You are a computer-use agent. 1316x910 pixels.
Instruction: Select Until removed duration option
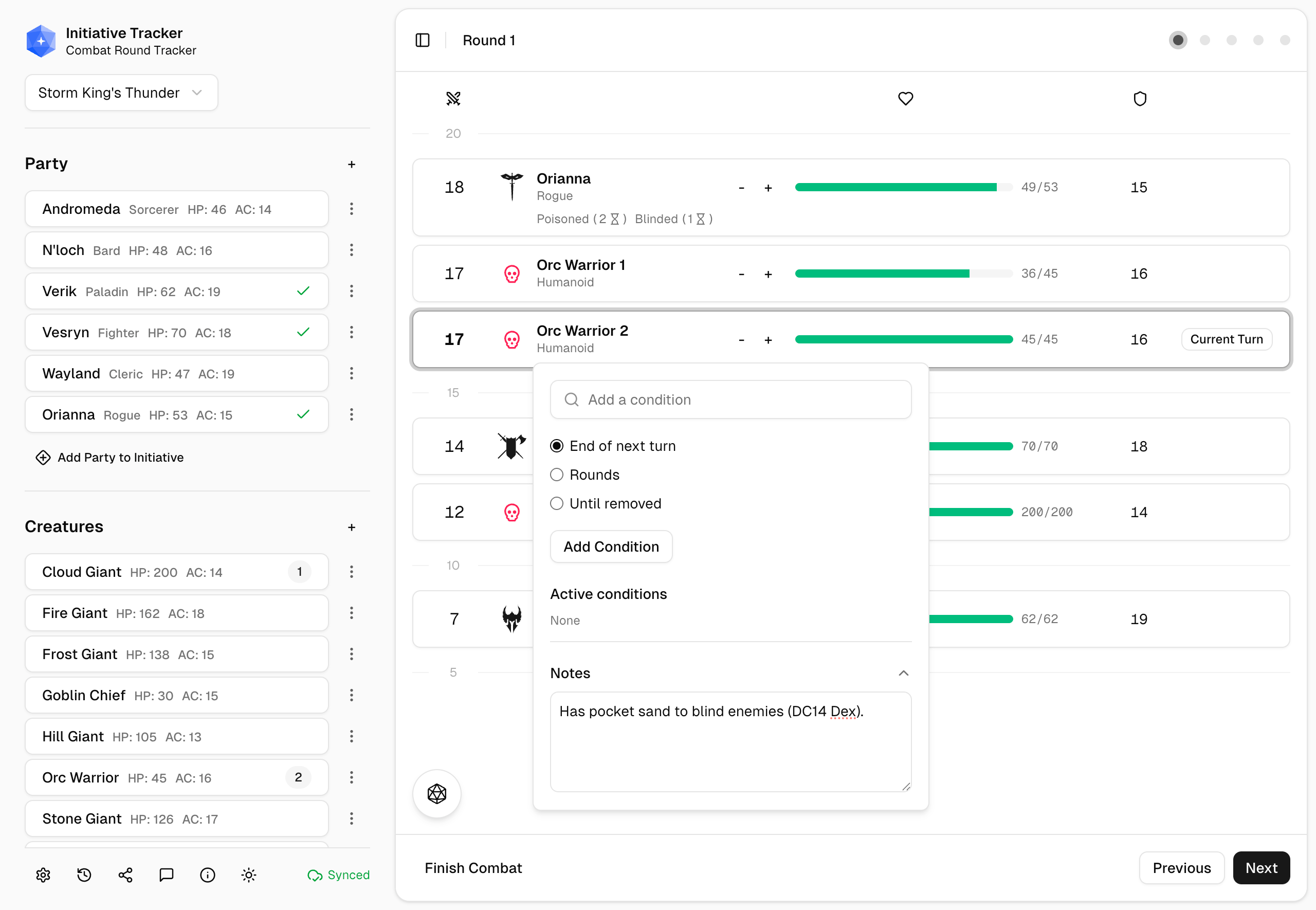pos(557,503)
